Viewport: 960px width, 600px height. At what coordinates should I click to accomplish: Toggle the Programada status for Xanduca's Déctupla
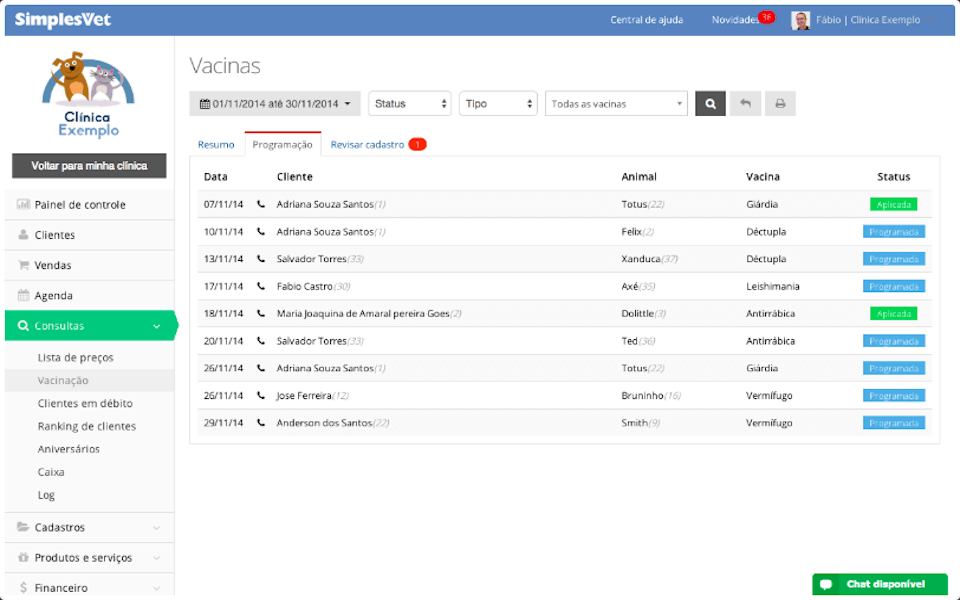pyautogui.click(x=893, y=258)
